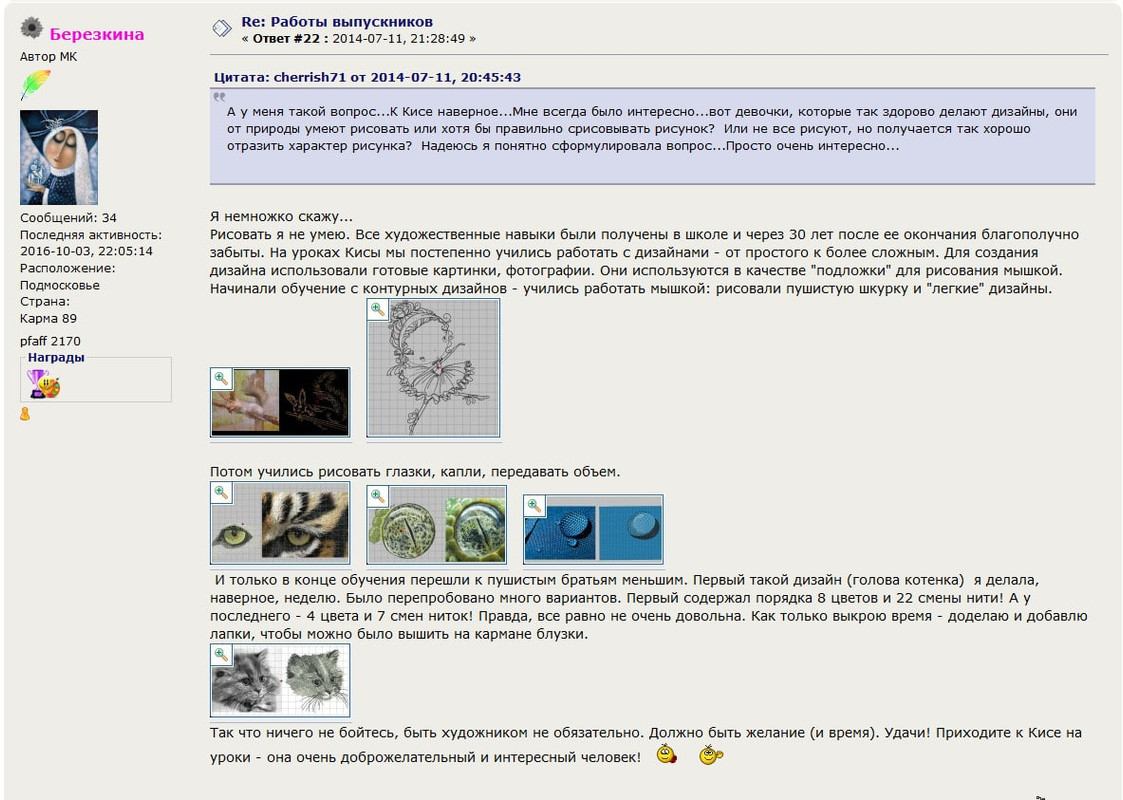Open the blue water drops design thumbnail

coord(593,529)
